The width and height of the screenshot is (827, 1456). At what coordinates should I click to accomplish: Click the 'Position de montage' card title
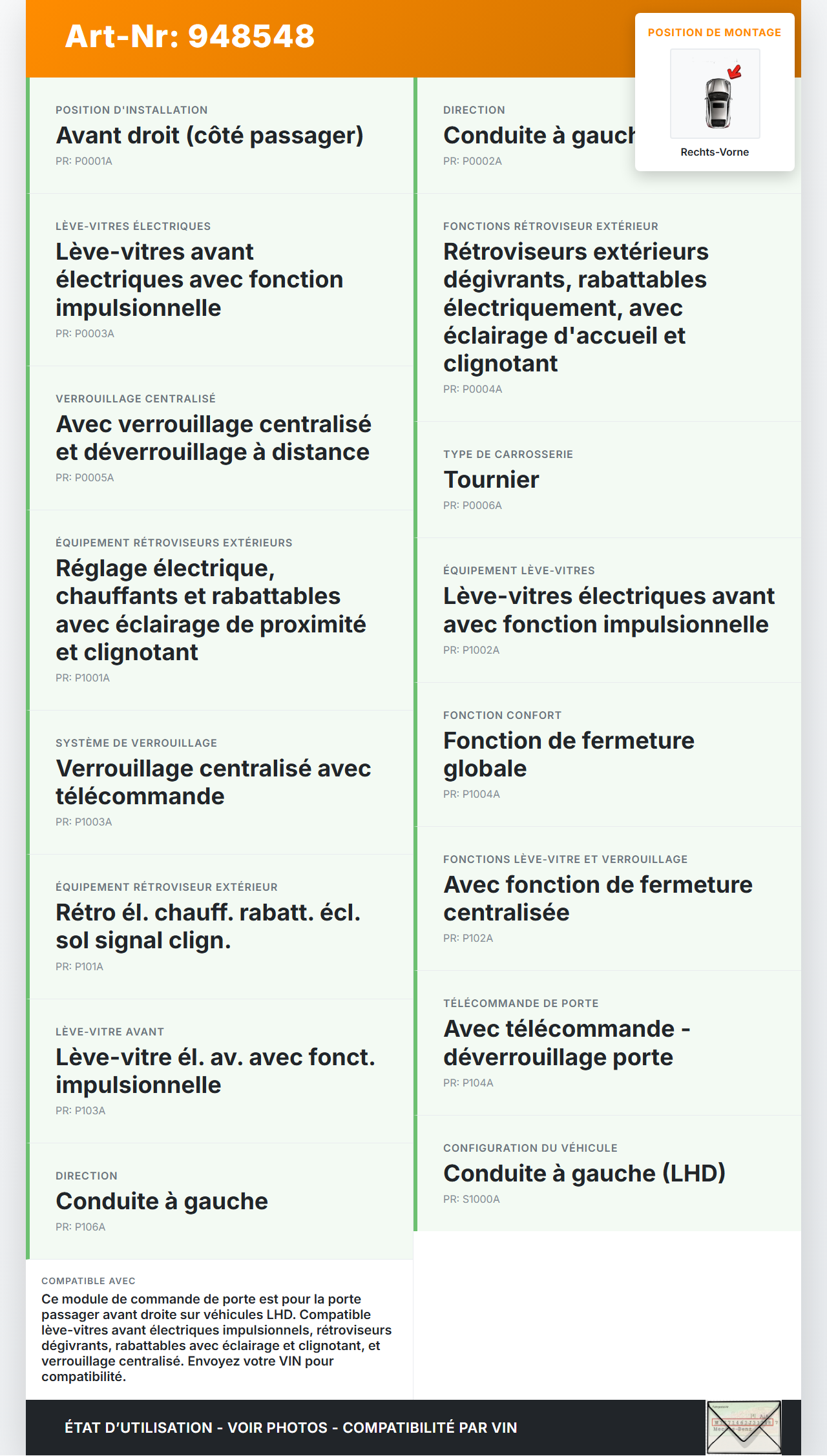point(714,33)
